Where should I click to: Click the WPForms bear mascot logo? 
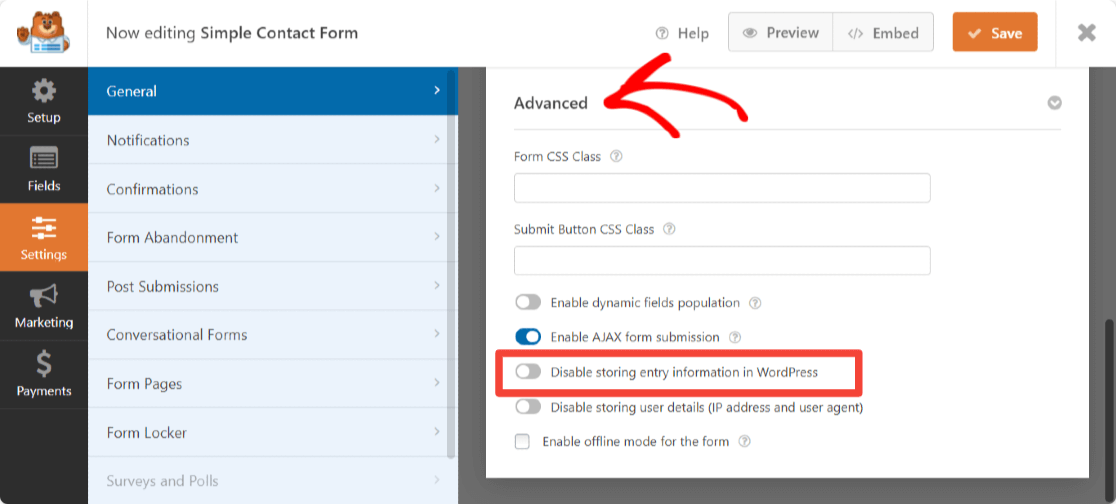coord(43,33)
